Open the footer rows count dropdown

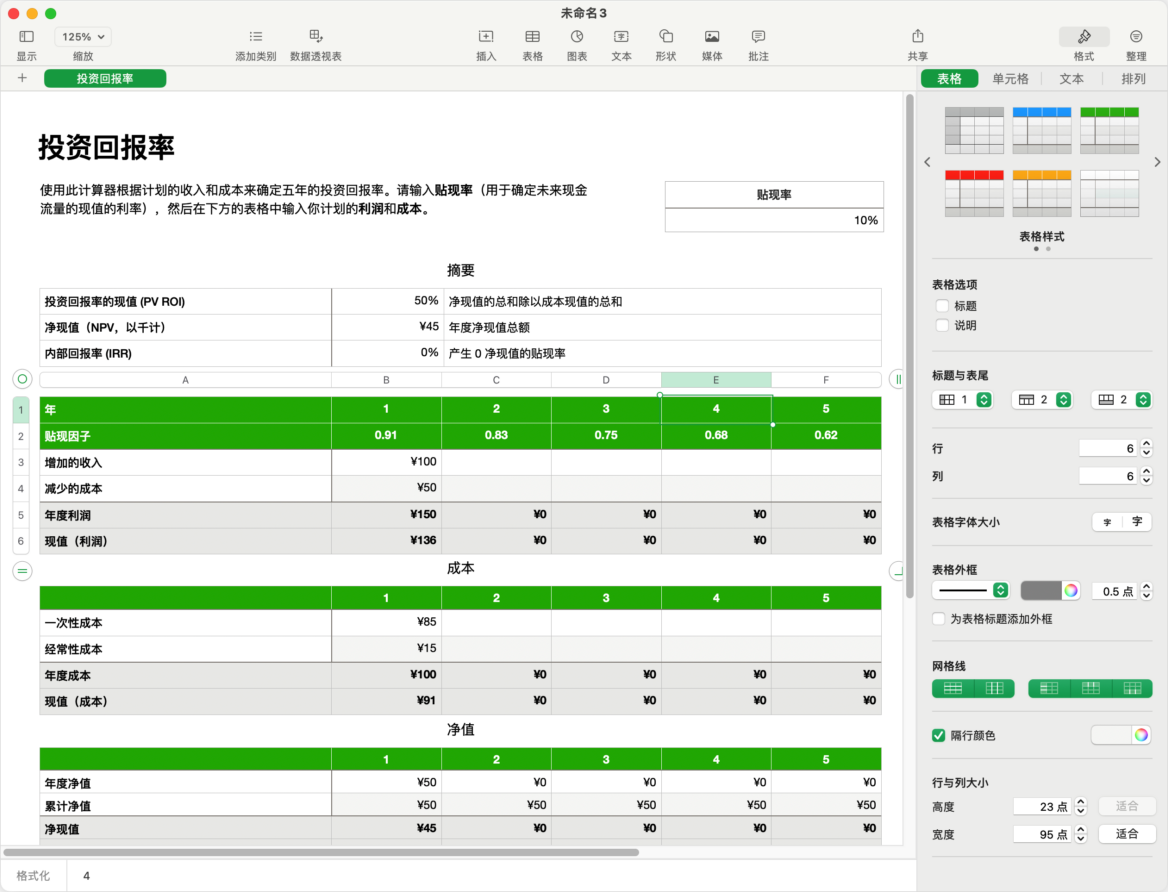tap(1121, 399)
